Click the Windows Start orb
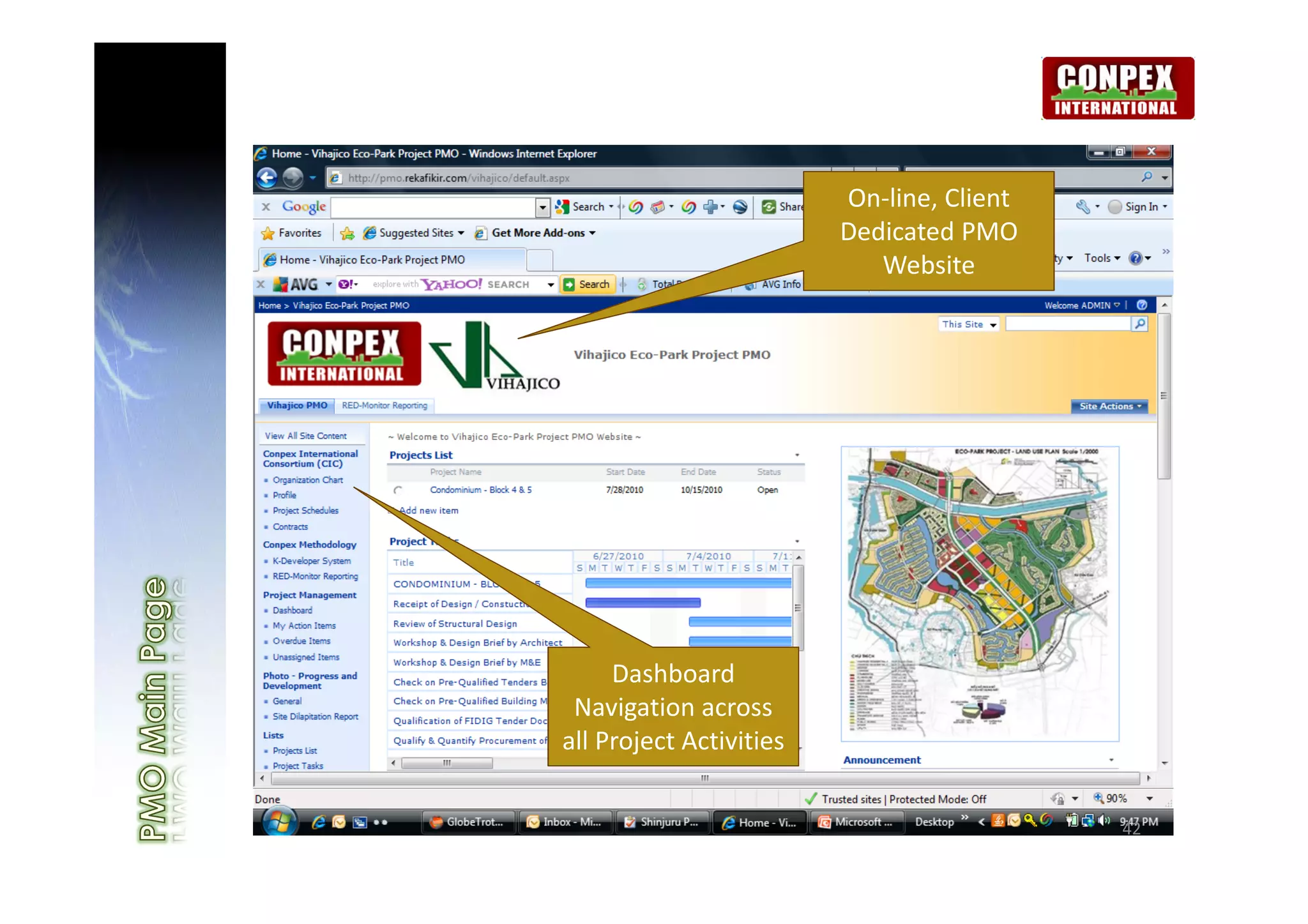This screenshot has height=924, width=1308. (279, 821)
